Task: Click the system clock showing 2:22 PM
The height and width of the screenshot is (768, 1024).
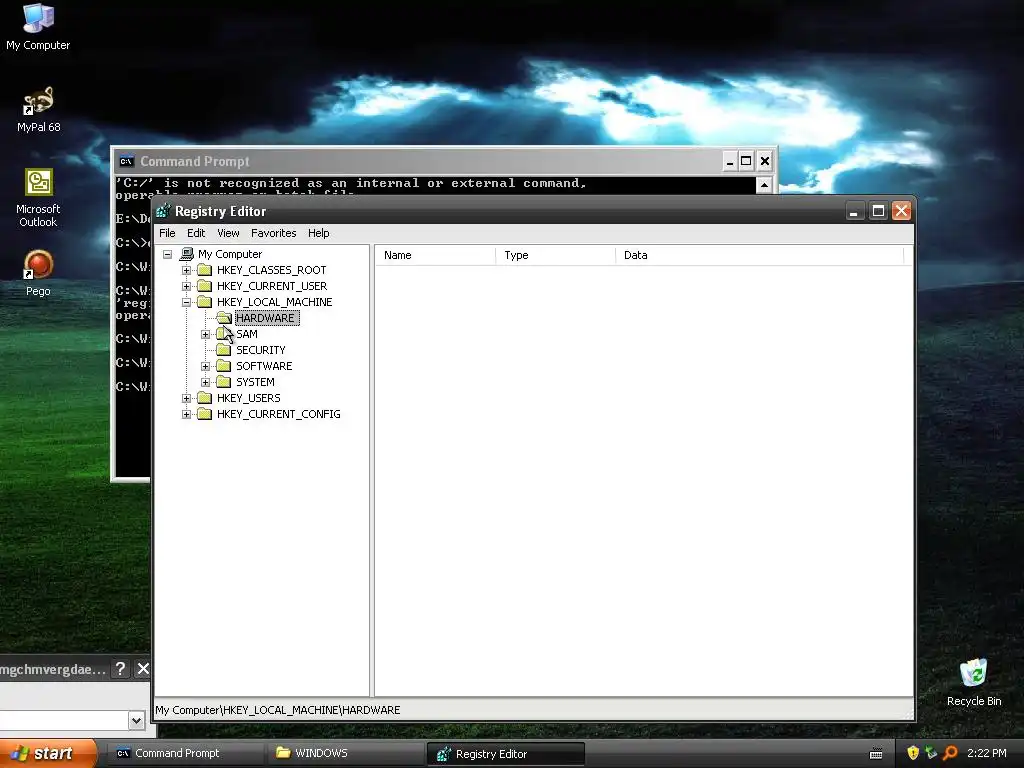Action: pyautogui.click(x=986, y=753)
